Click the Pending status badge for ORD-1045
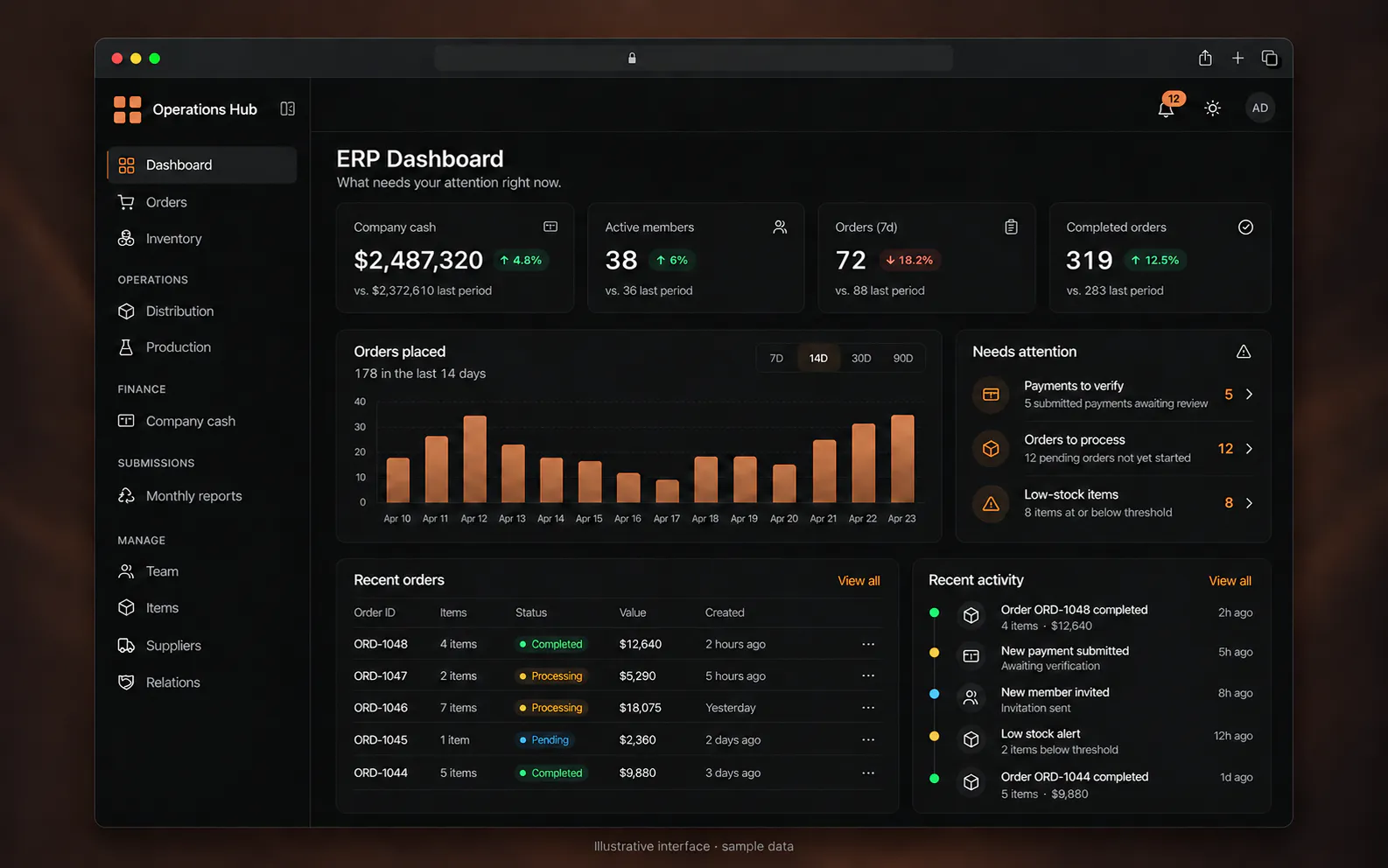This screenshot has height=868, width=1388. 543,740
